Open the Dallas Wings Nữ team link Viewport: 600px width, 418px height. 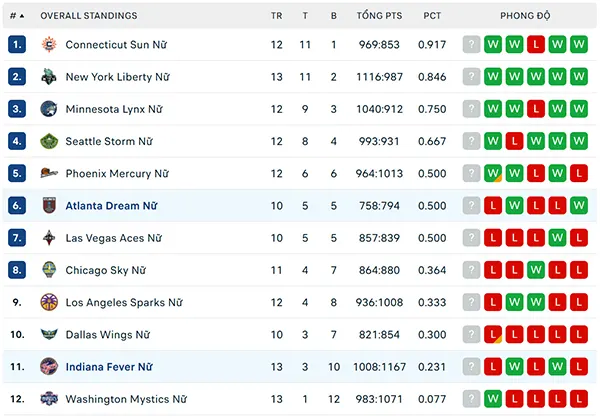pyautogui.click(x=108, y=334)
